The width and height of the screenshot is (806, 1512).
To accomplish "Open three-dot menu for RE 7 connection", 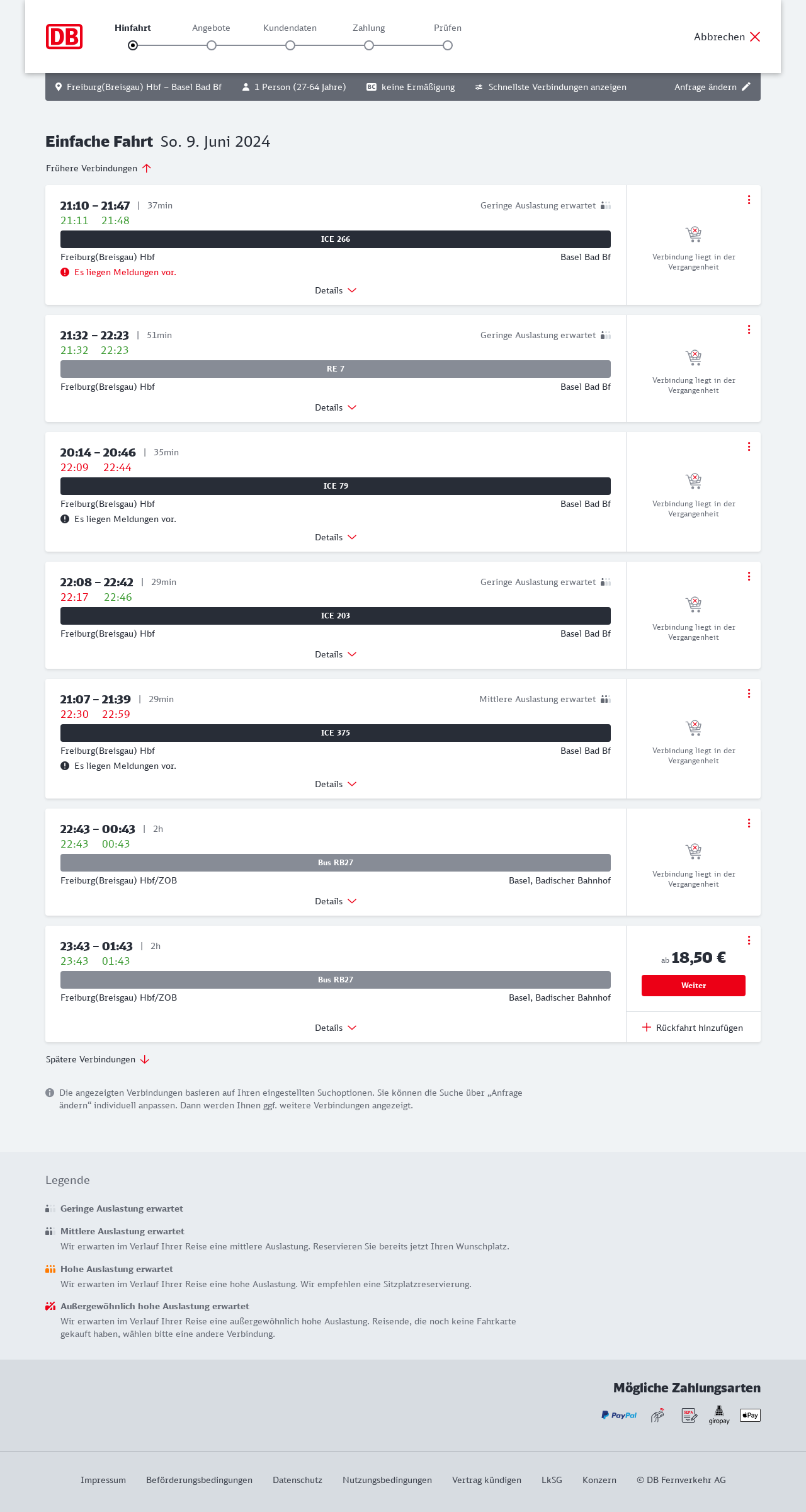I will click(x=749, y=329).
